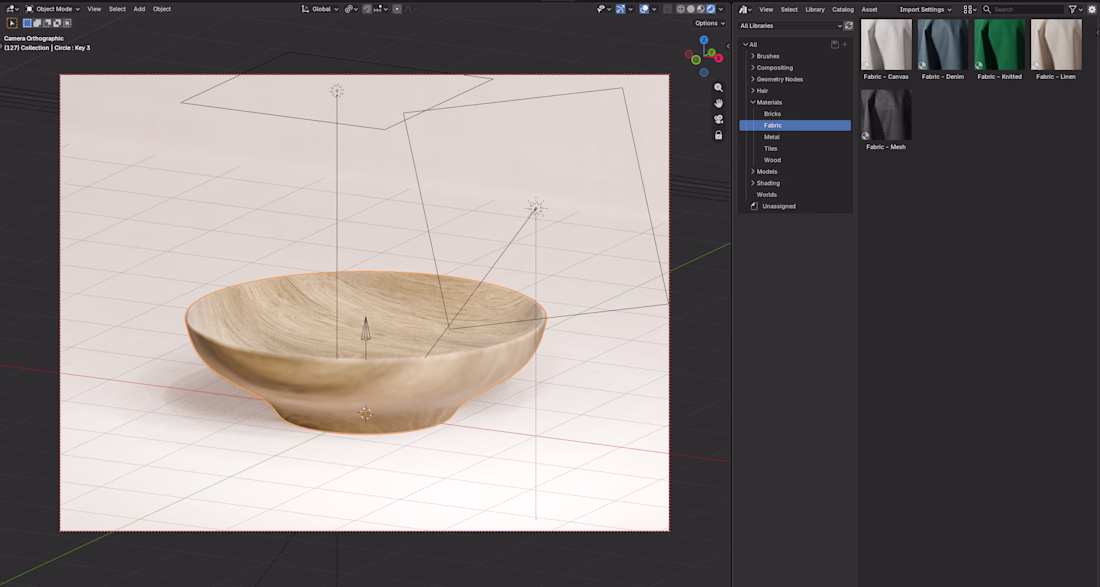Refresh the asset library list
Image resolution: width=1100 pixels, height=587 pixels.
(x=849, y=26)
